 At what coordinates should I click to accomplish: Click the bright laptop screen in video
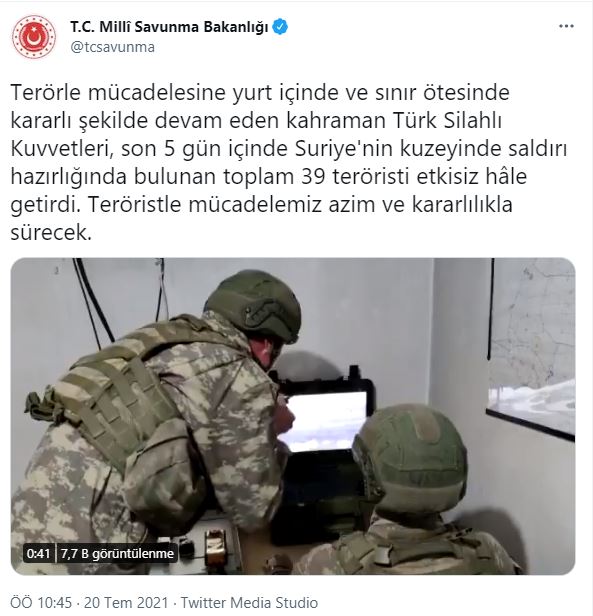(x=324, y=421)
